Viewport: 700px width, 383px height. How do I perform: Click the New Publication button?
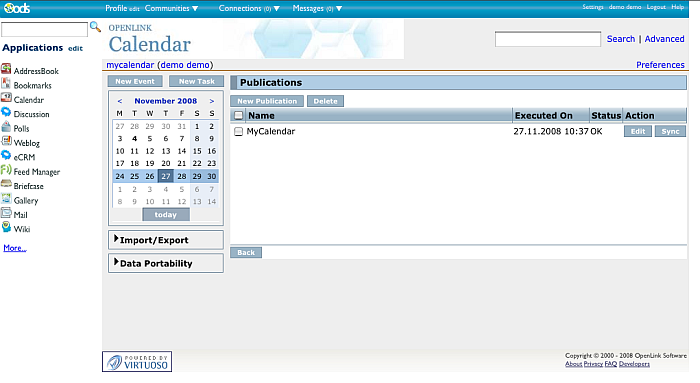267,101
